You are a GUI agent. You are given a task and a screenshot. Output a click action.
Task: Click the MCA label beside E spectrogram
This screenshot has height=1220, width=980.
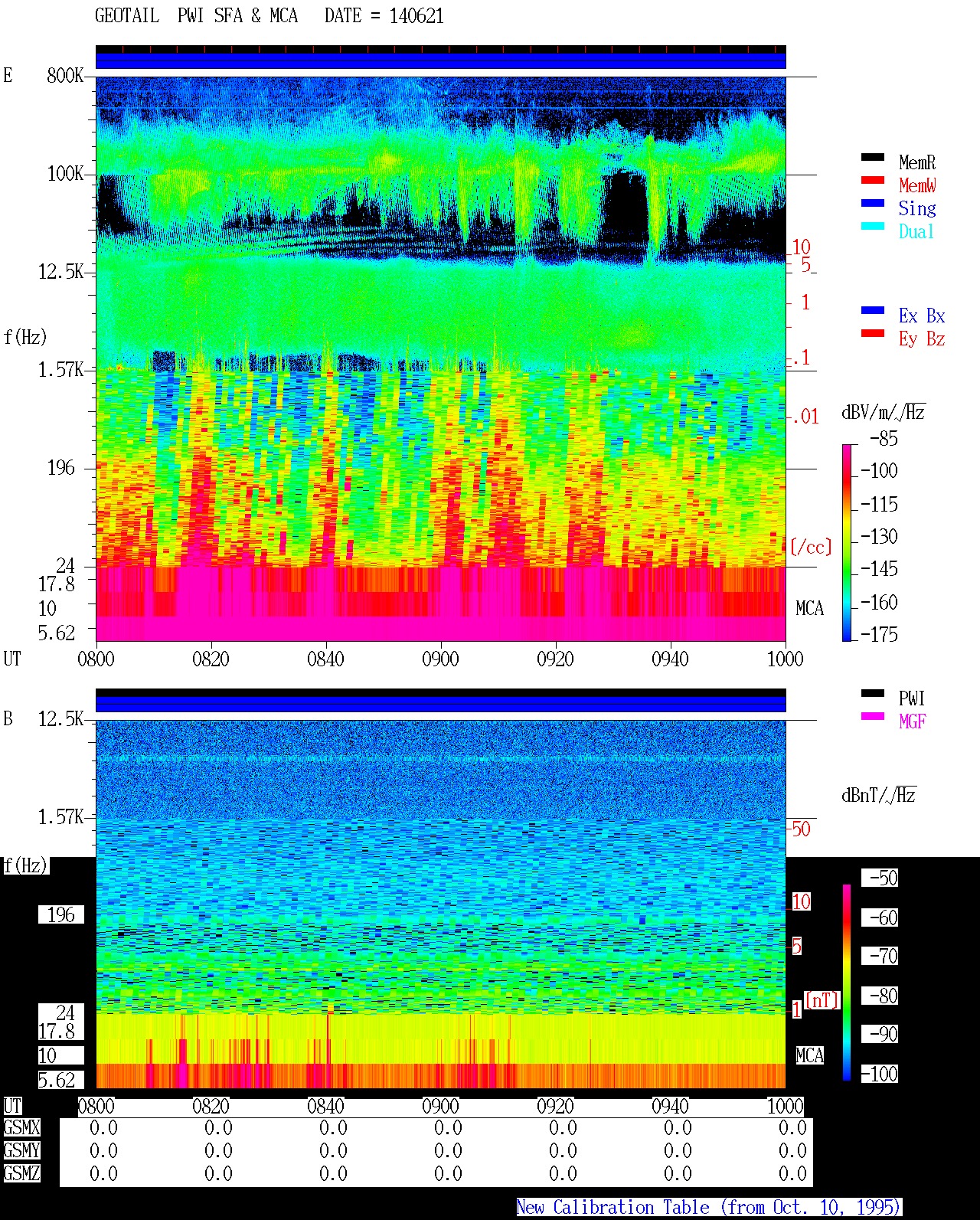pos(809,609)
